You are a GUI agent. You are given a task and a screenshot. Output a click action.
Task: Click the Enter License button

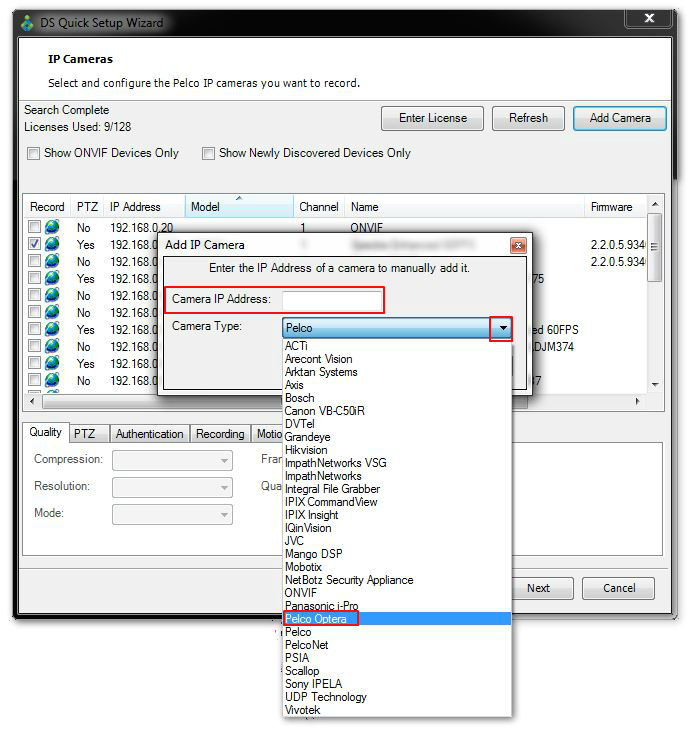pos(432,118)
